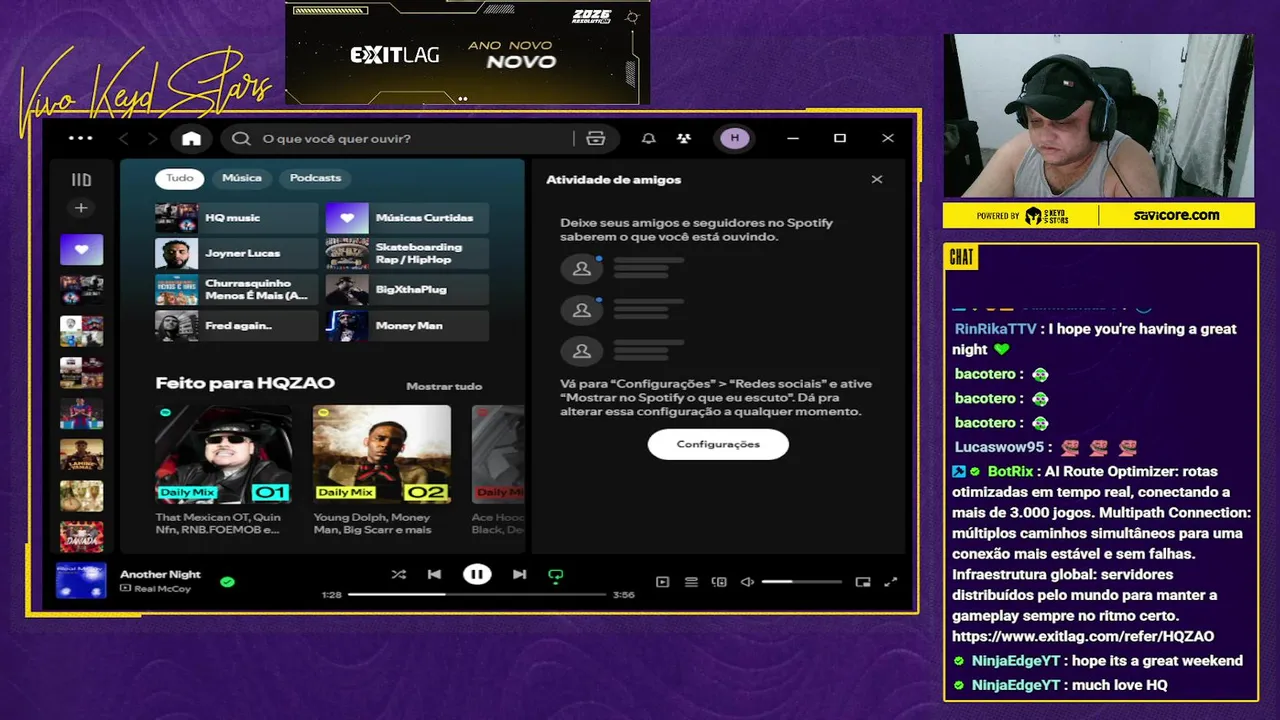Go back with the left arrow
Image resolution: width=1280 pixels, height=720 pixels.
(x=125, y=138)
